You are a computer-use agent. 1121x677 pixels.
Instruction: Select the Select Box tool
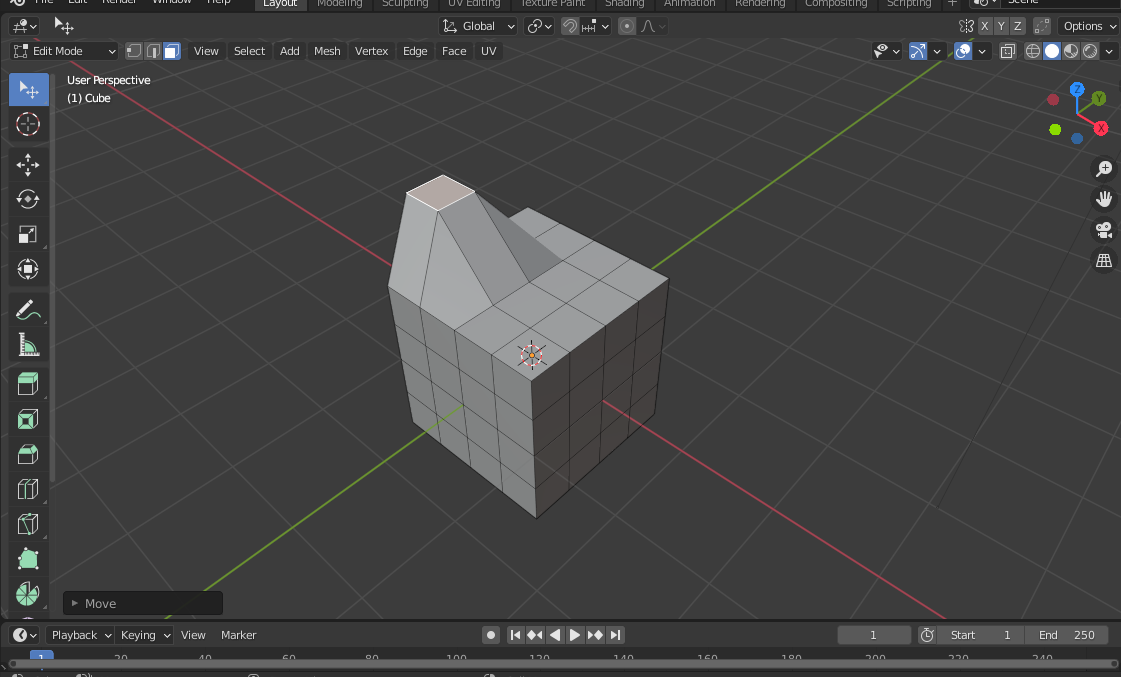click(x=29, y=89)
